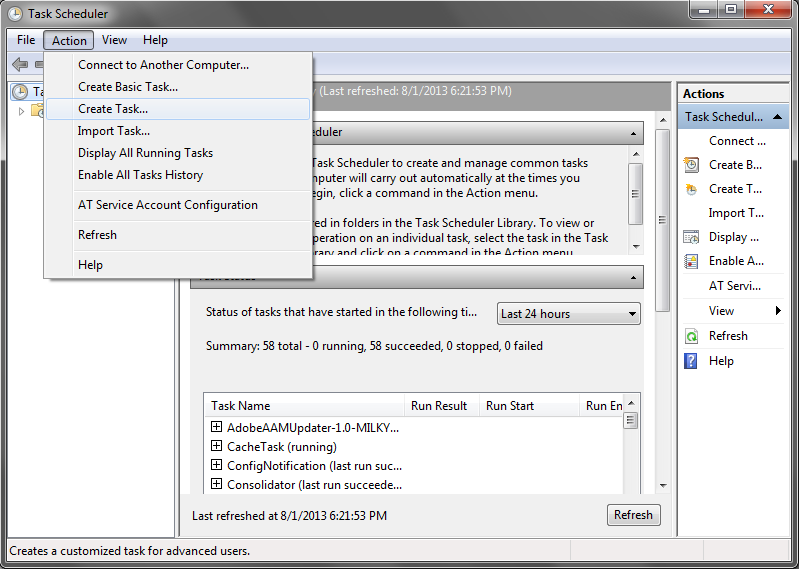This screenshot has height=569, width=799.
Task: Click Import T... in the Actions pane
Action: [736, 213]
